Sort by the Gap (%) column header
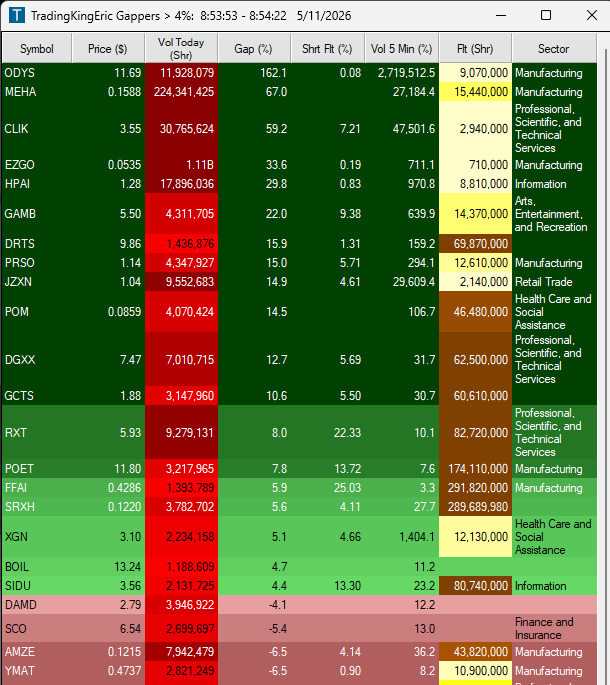Image resolution: width=610 pixels, height=685 pixels. pyautogui.click(x=254, y=48)
